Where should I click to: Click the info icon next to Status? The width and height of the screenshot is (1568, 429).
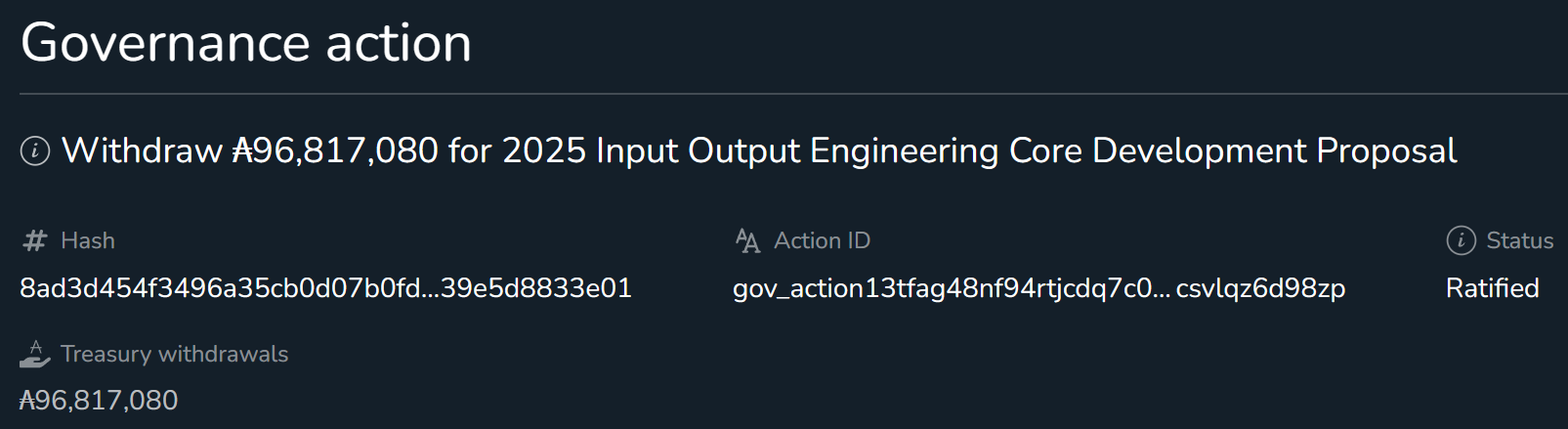tap(1461, 240)
